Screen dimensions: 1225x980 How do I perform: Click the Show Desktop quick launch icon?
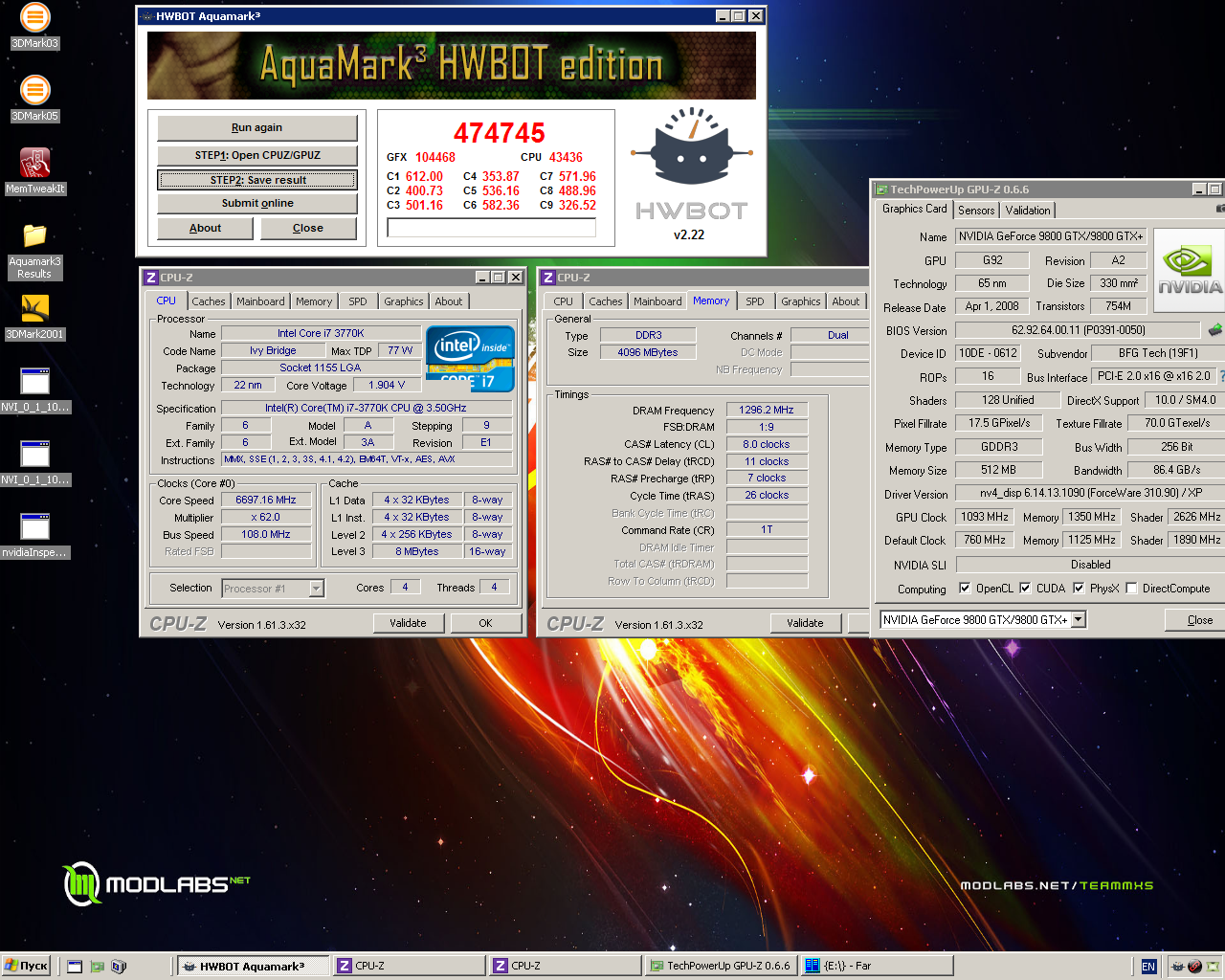[x=75, y=967]
